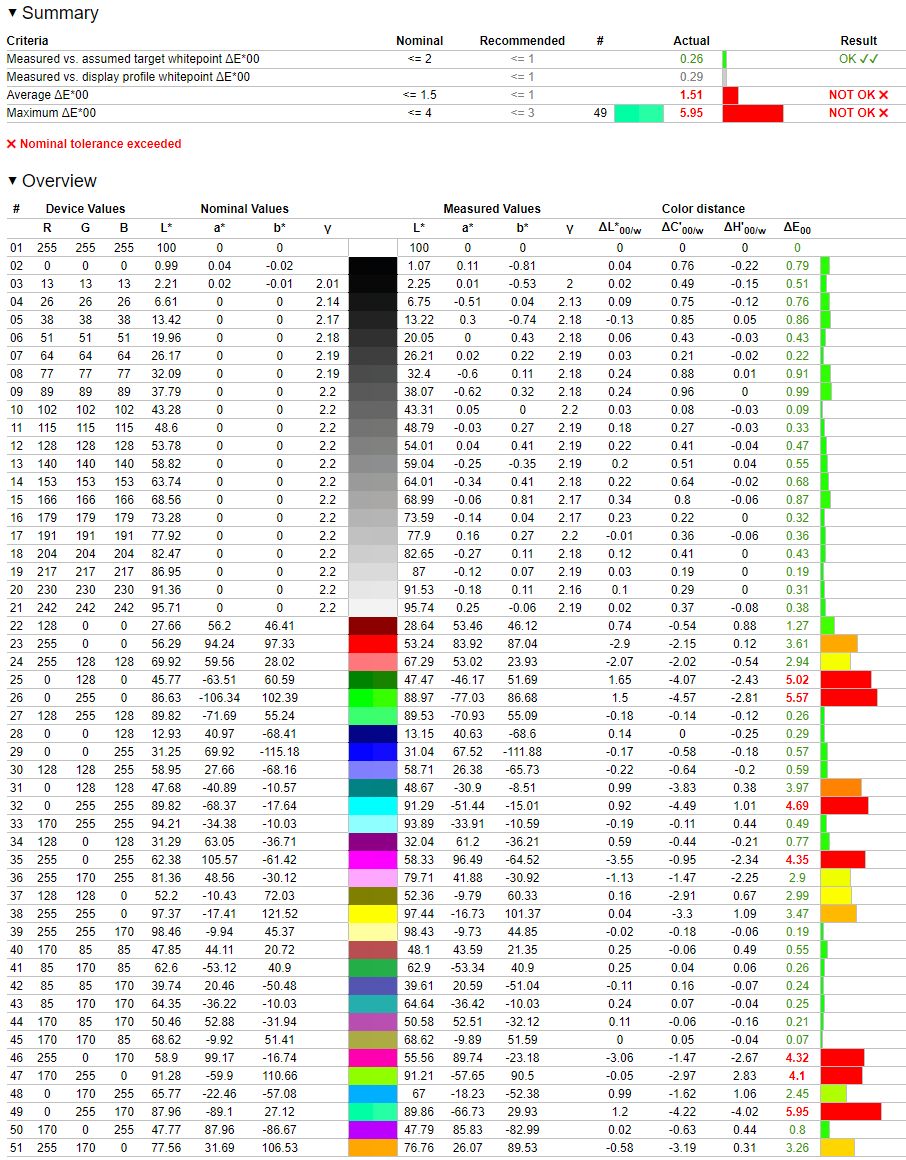Click the orange ΔE bar in row 23
906x1160 pixels.
pyautogui.click(x=839, y=644)
